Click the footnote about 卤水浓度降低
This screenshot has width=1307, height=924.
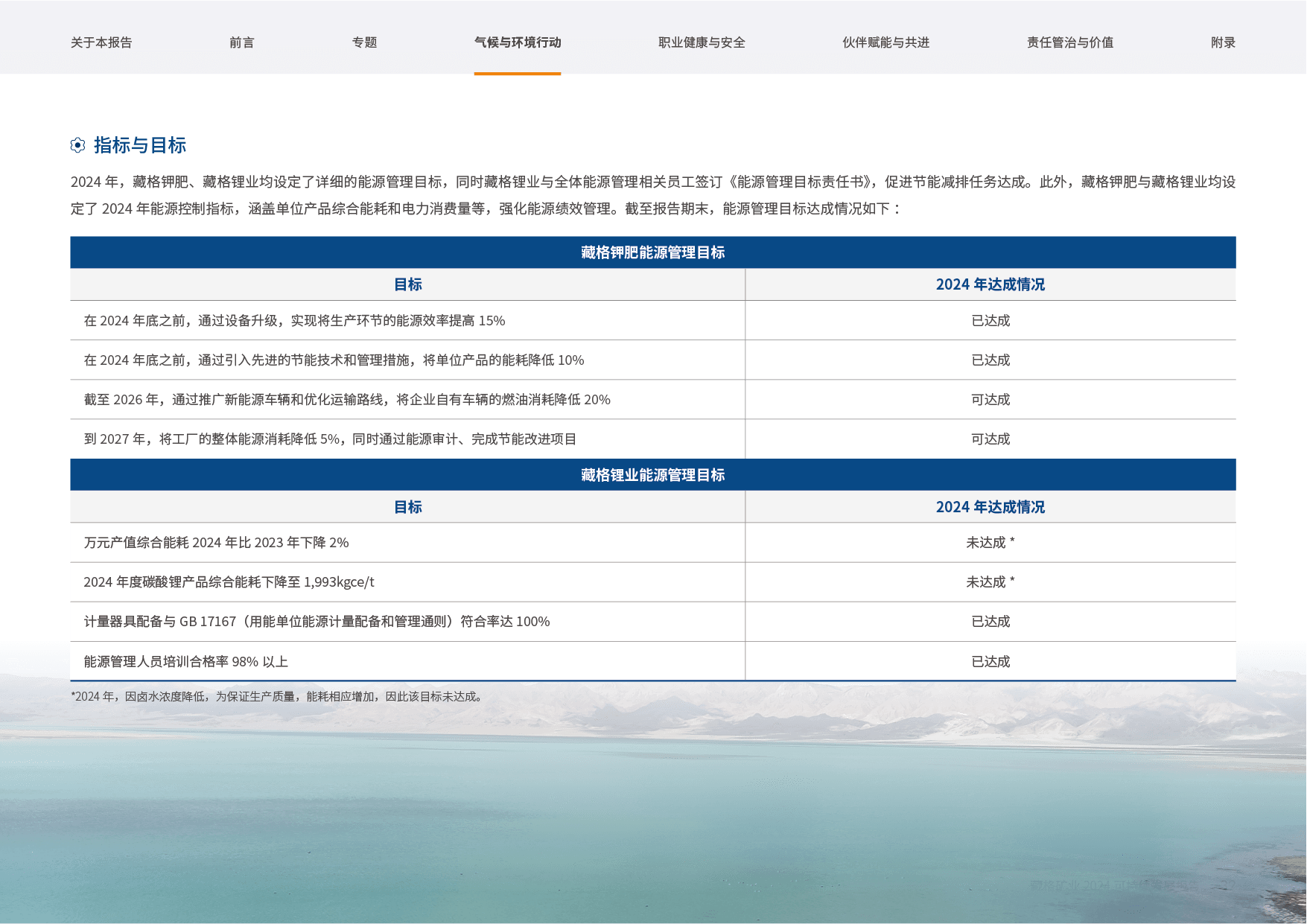[277, 697]
